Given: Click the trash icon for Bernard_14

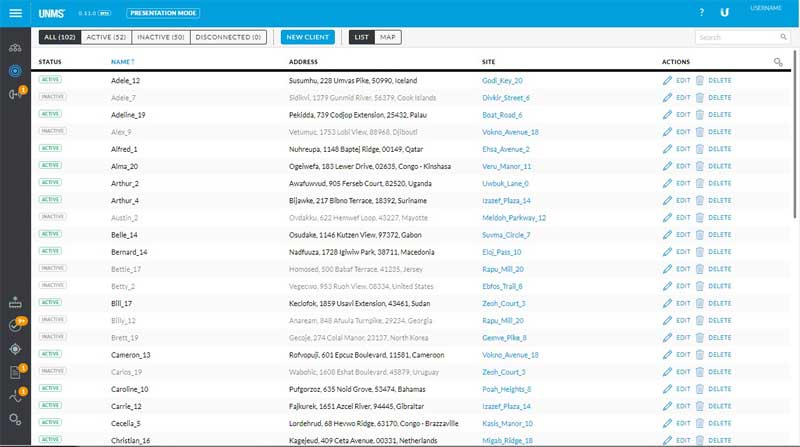Looking at the screenshot, I should coord(699,252).
